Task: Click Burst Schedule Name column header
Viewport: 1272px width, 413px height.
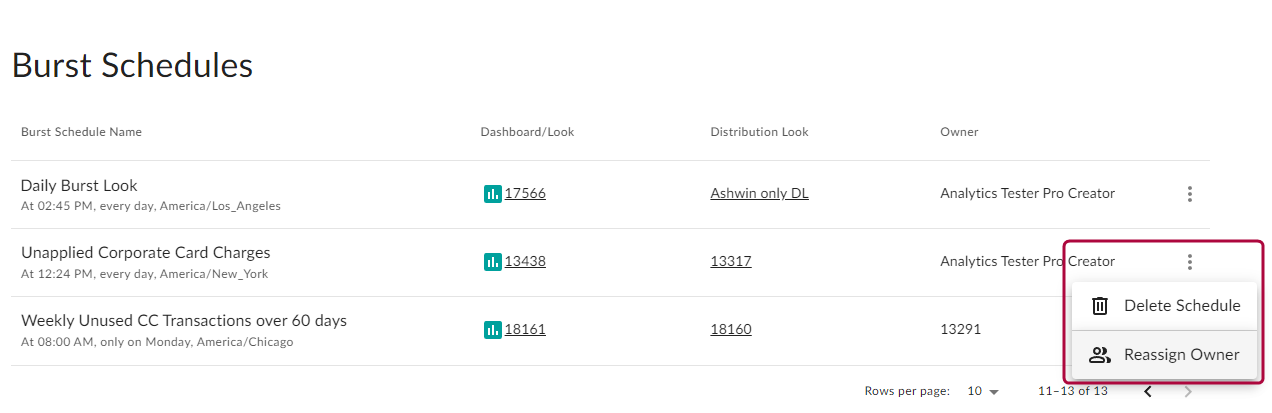Action: coord(81,132)
